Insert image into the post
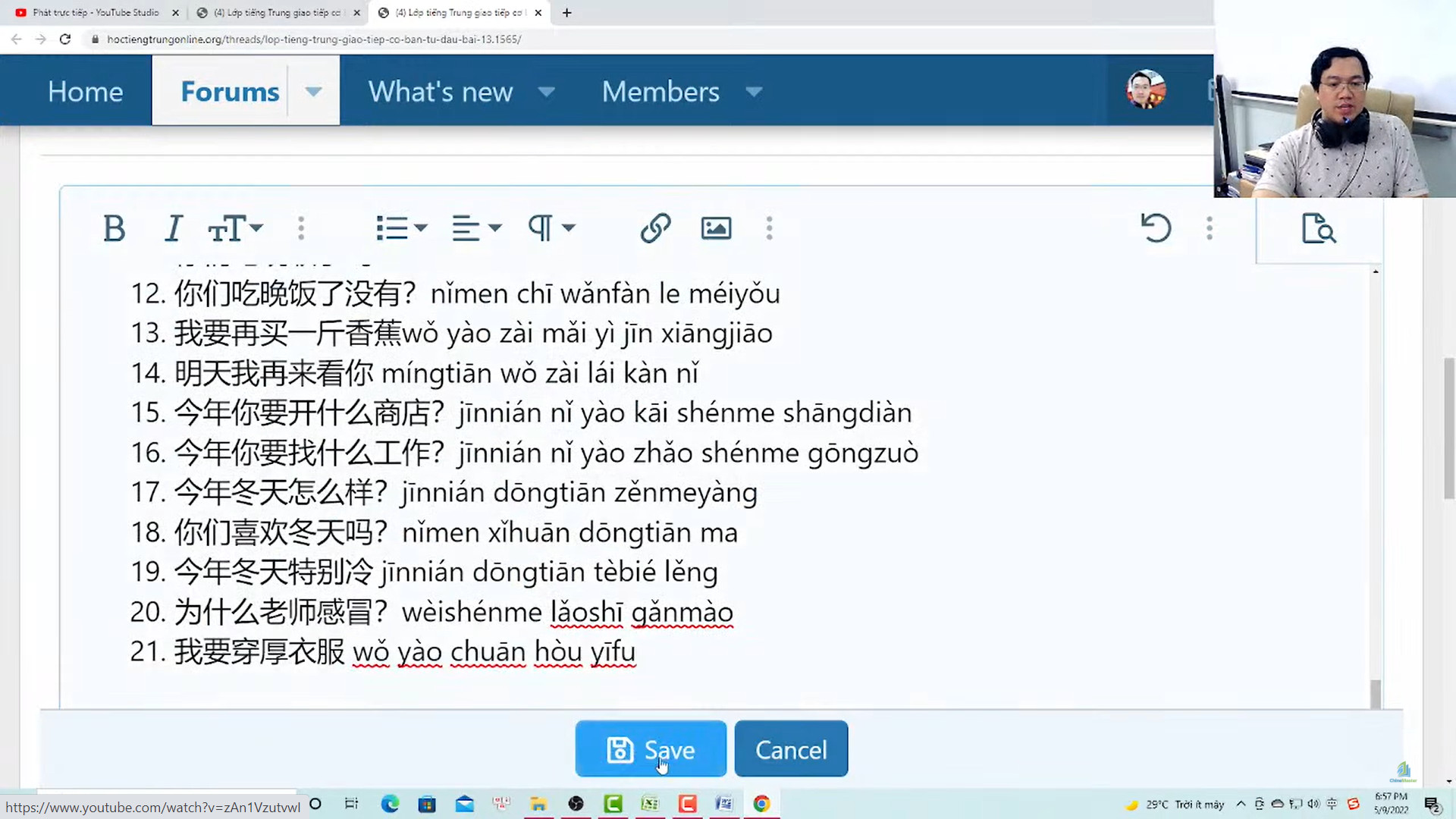1456x819 pixels. [x=716, y=228]
